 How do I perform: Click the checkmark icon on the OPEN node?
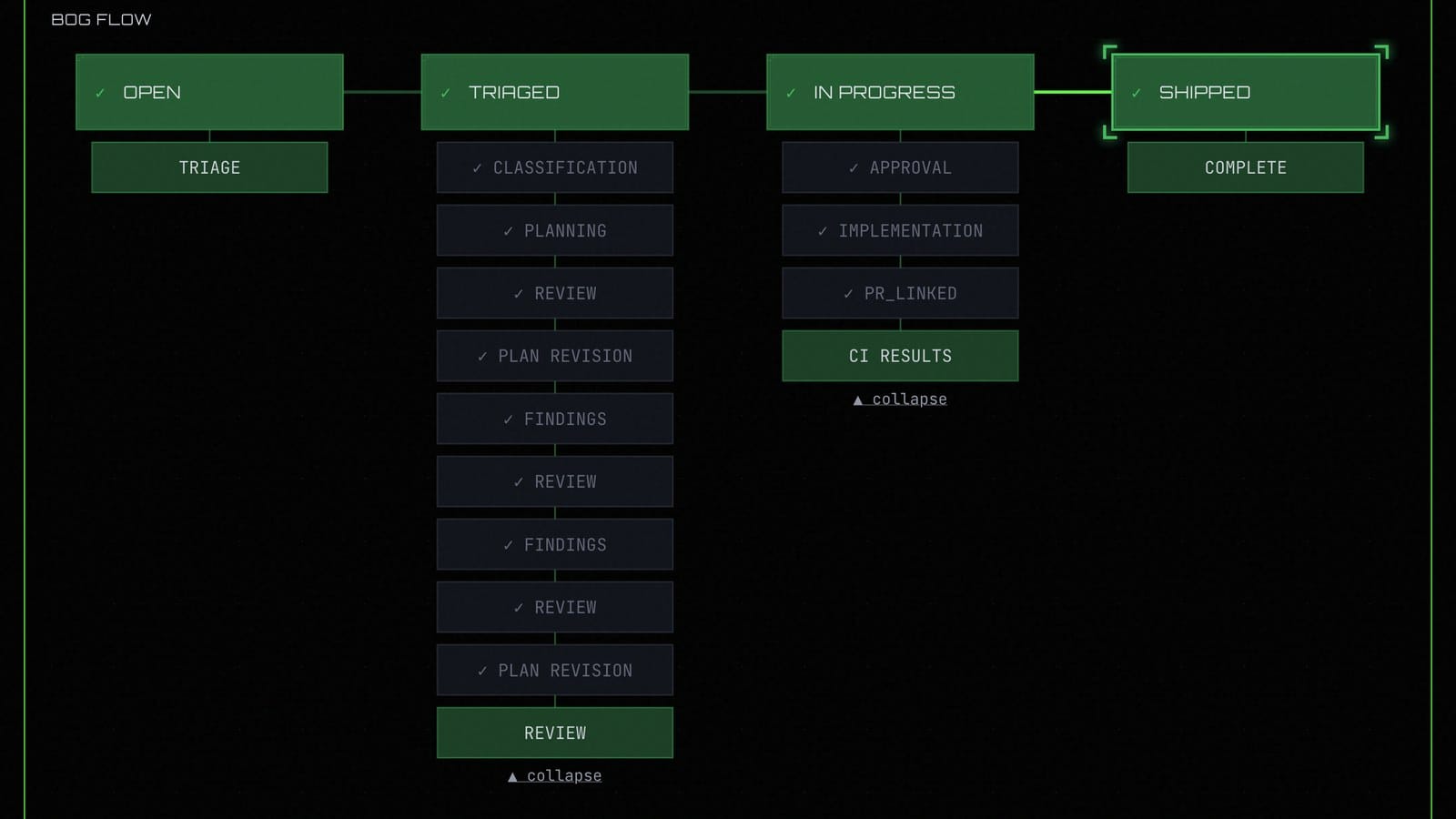(x=99, y=92)
